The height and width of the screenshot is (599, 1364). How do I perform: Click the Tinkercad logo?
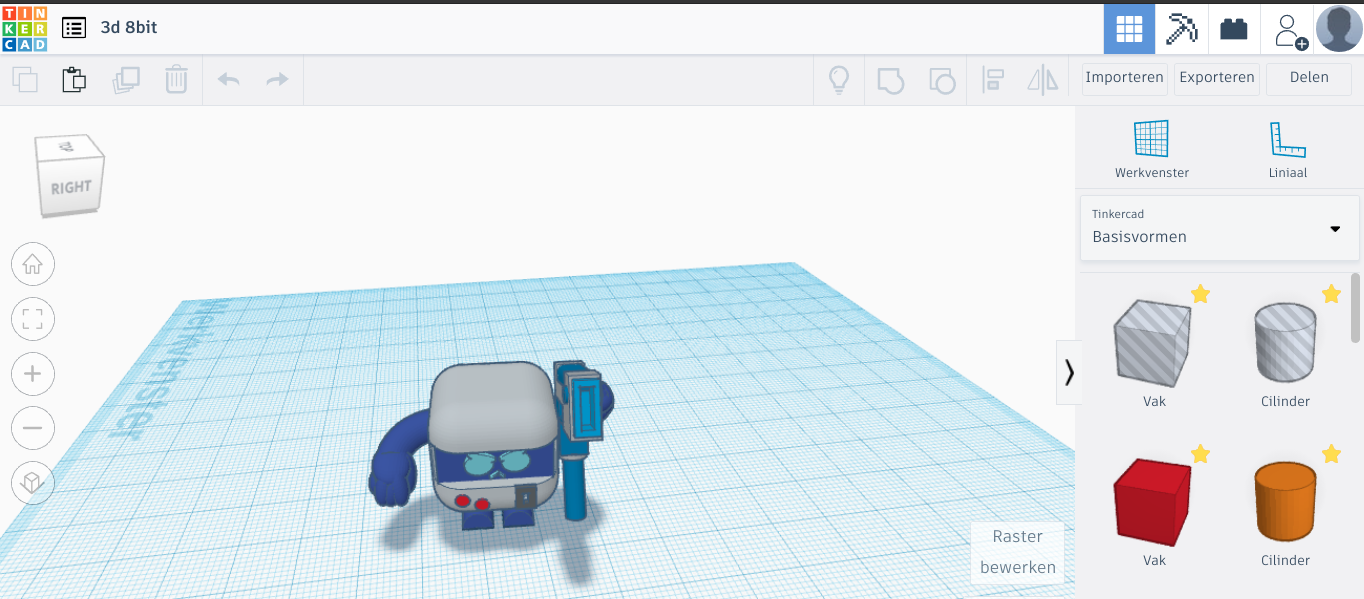coord(23,28)
